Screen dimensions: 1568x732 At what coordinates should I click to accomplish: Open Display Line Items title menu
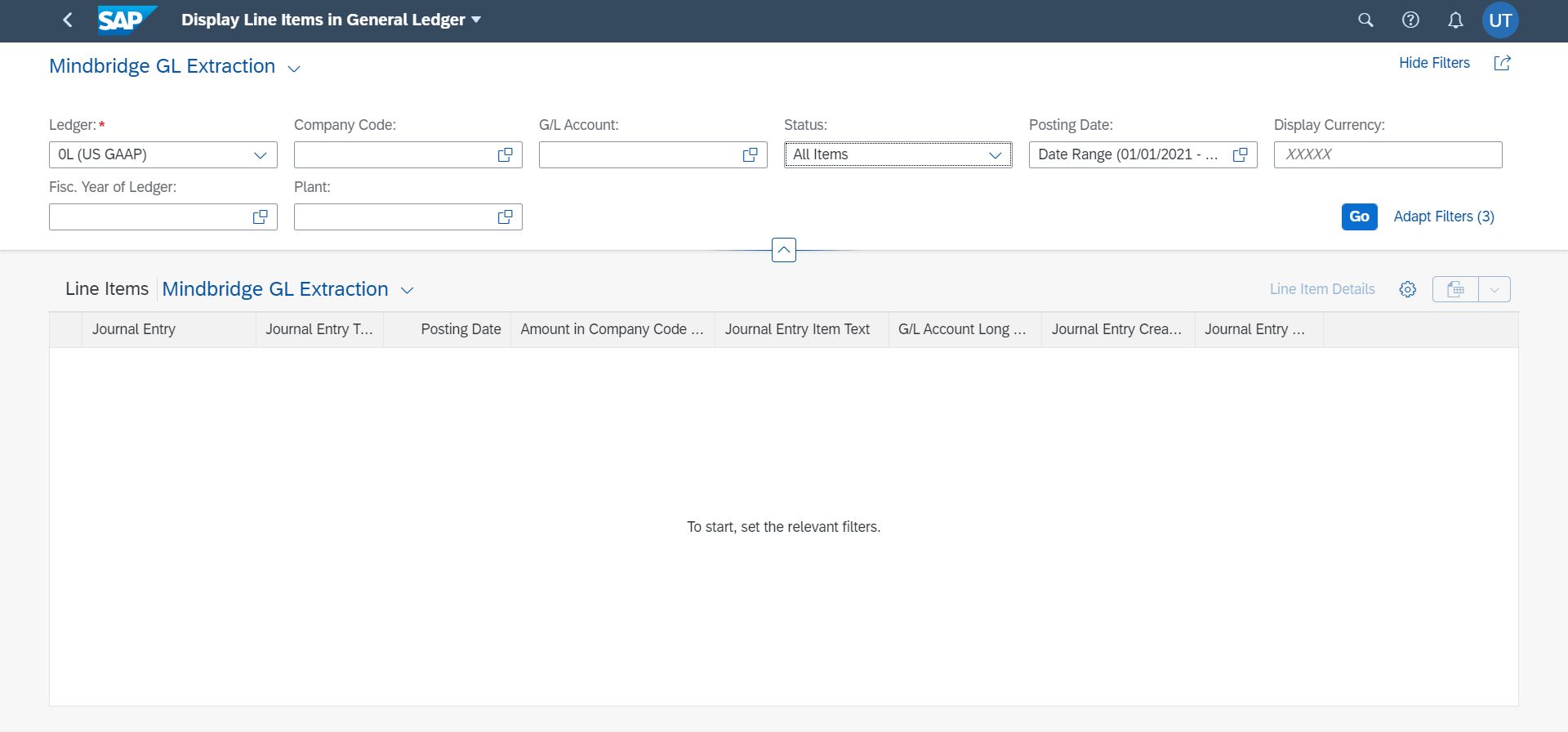[x=331, y=20]
